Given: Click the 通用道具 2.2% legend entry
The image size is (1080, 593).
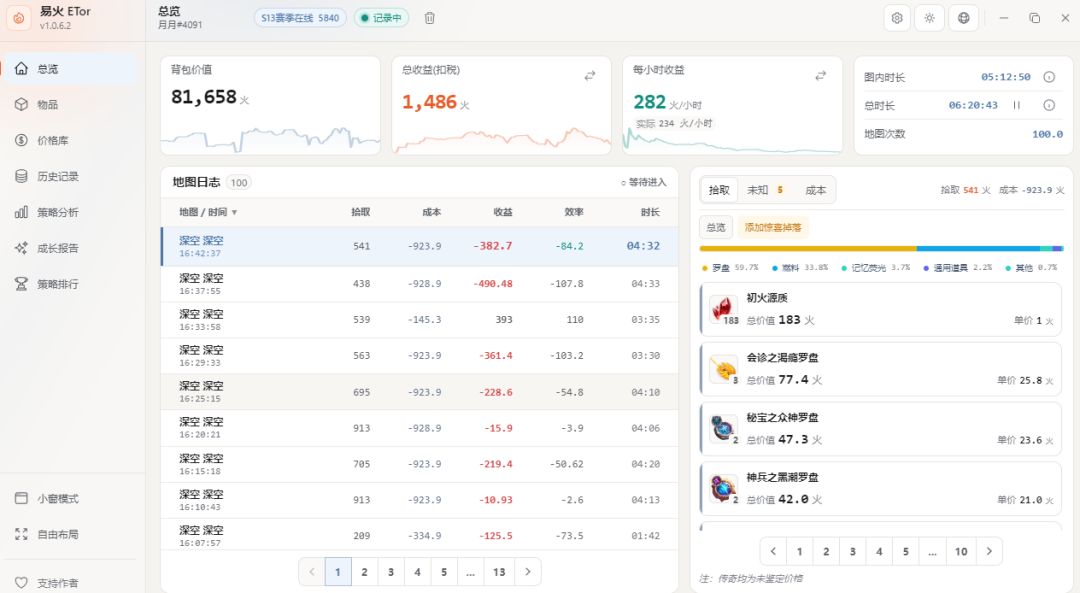Looking at the screenshot, I should (958, 267).
